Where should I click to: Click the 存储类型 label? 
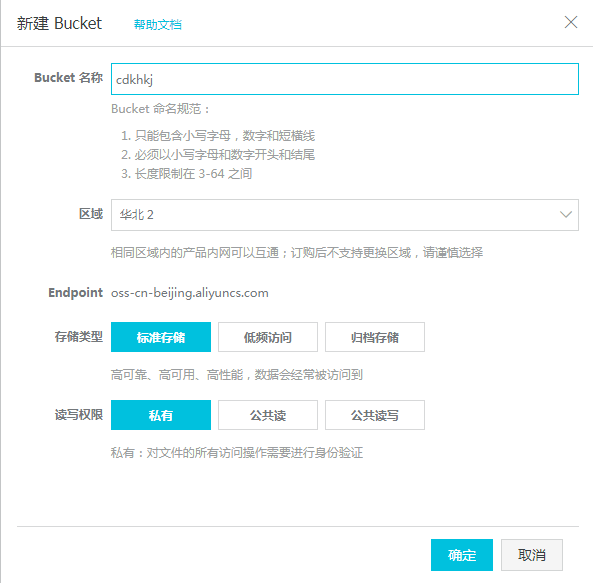79,336
